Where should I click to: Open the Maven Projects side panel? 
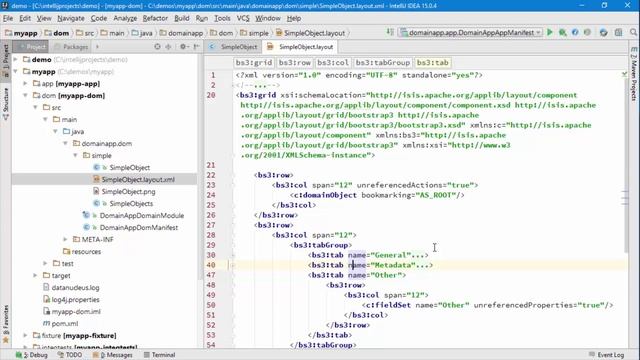coord(633,73)
